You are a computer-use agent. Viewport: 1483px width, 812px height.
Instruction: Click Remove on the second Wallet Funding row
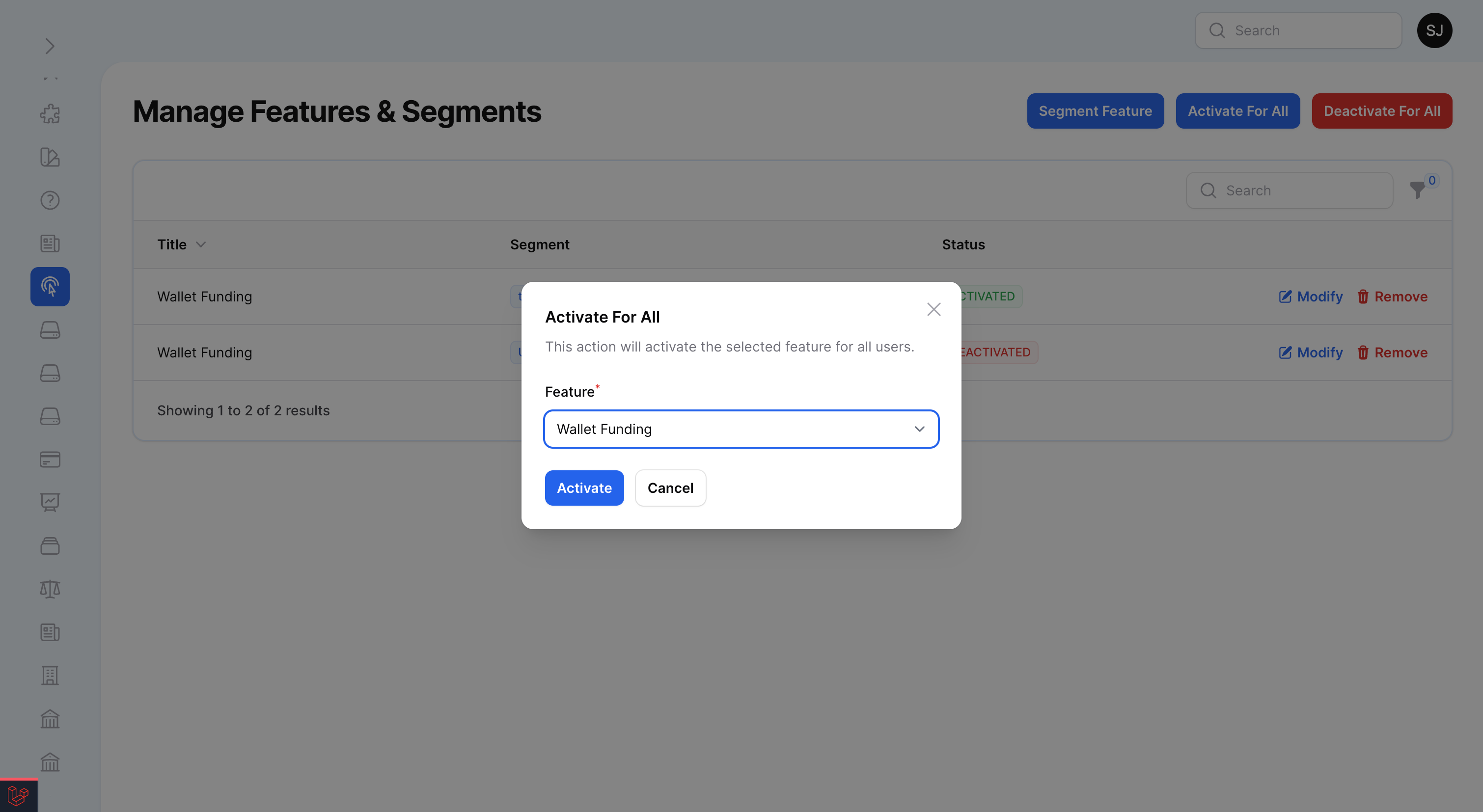tap(1392, 352)
